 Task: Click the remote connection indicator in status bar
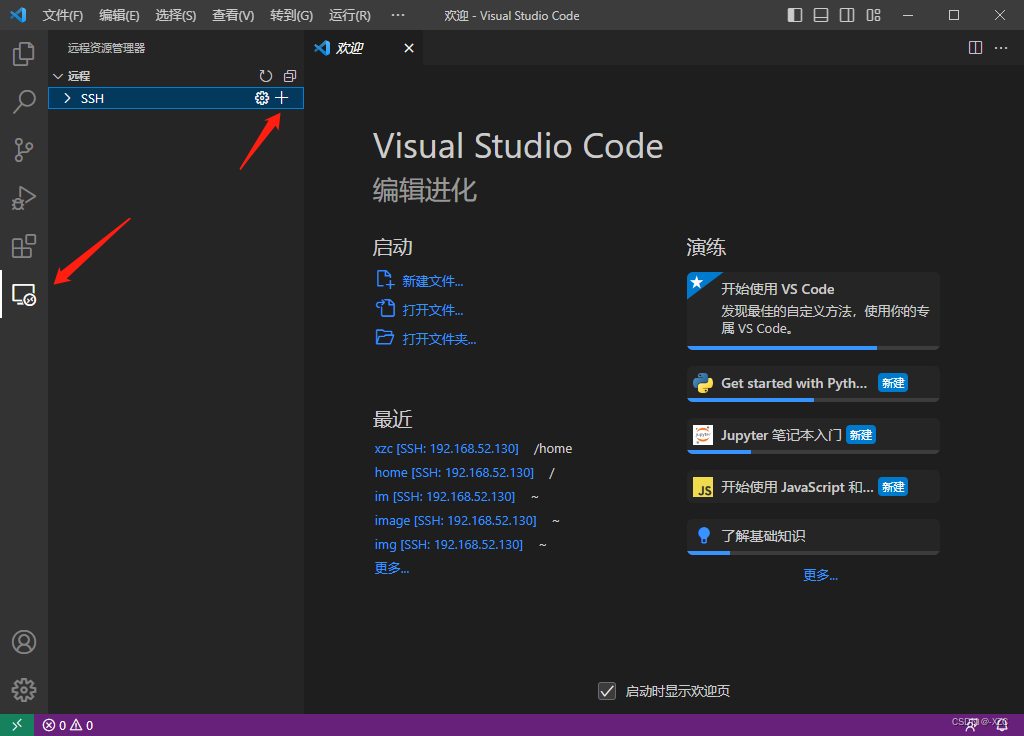pyautogui.click(x=16, y=723)
